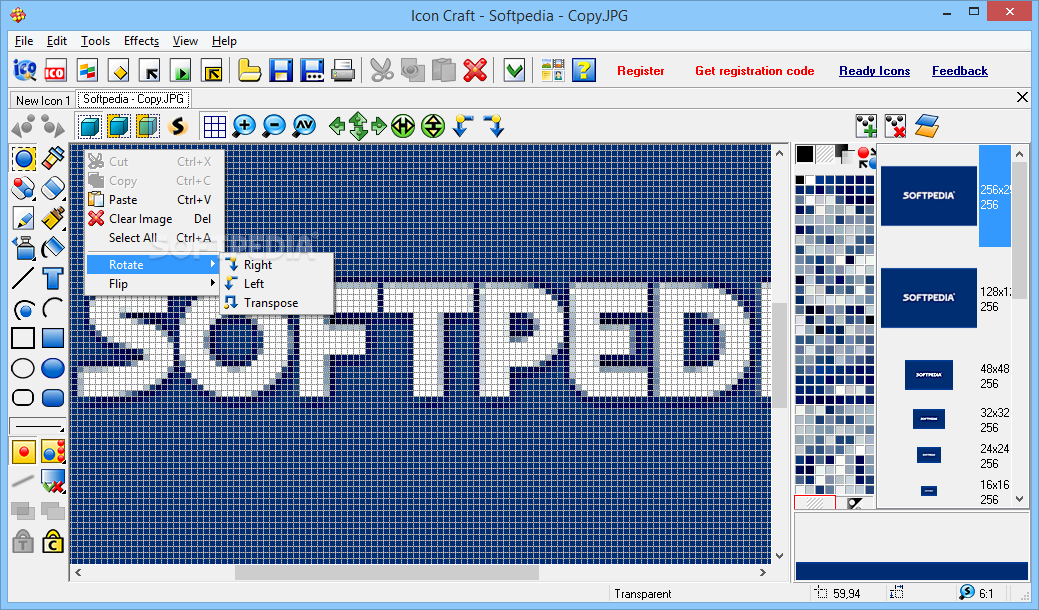Select the 128x128 icon thumbnail
Viewport: 1039px width, 610px height.
(x=928, y=298)
